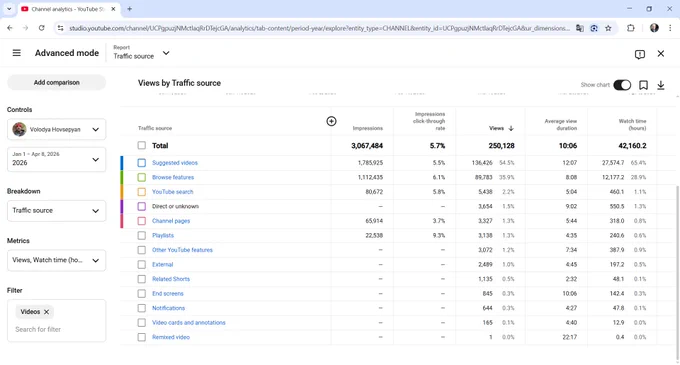Open the Channel pages link
The image size is (680, 365).
pyautogui.click(x=171, y=221)
